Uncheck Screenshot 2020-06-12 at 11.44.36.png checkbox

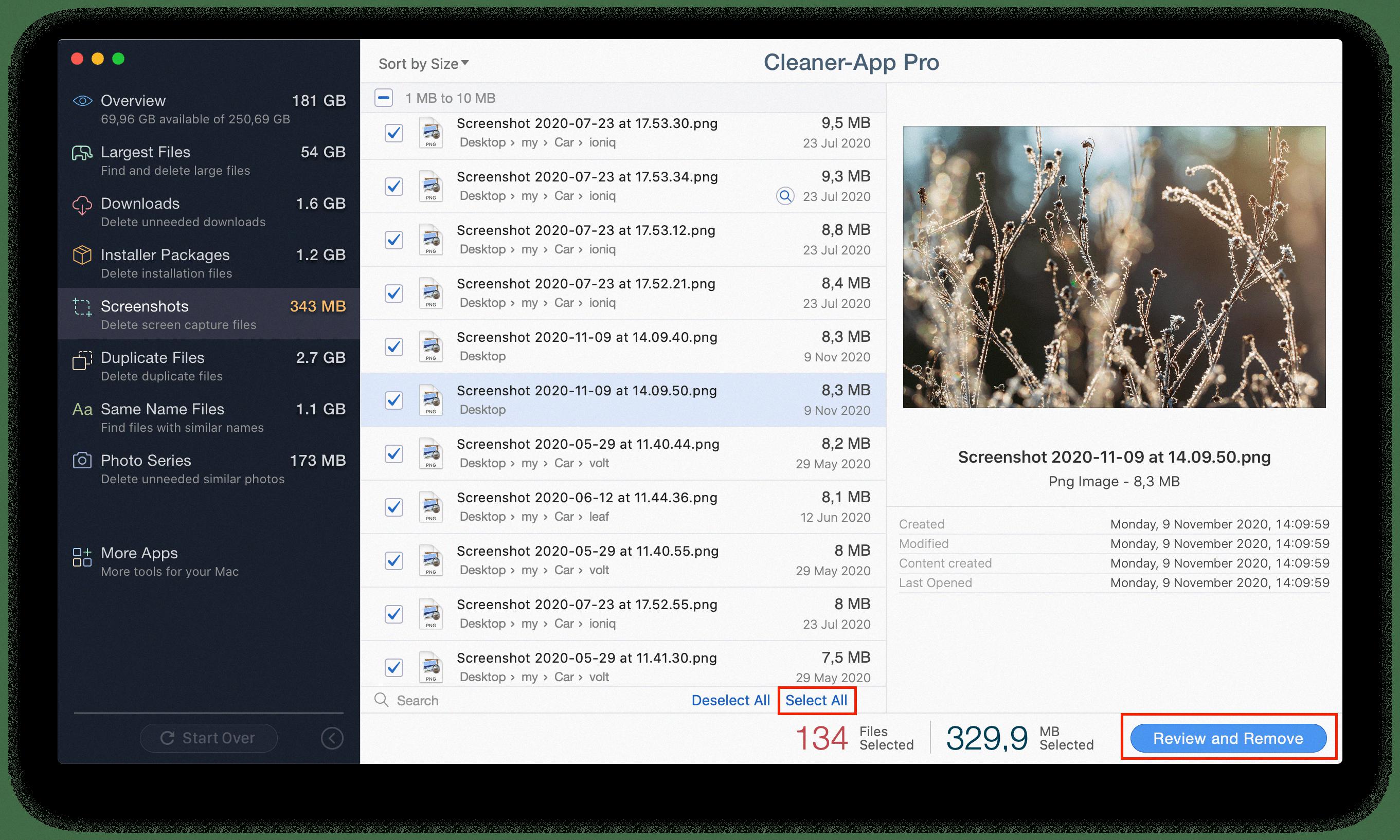(393, 507)
